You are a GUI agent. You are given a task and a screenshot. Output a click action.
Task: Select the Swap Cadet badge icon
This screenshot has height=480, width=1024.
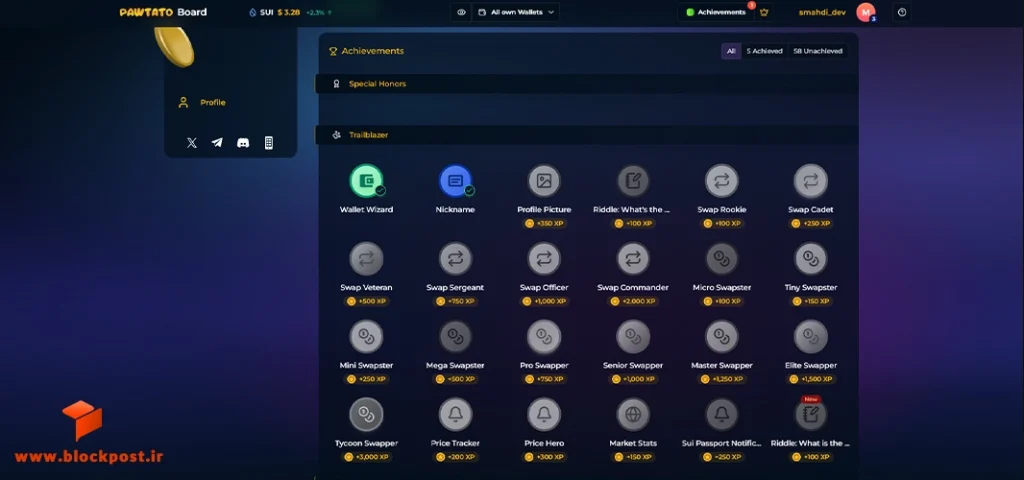pos(810,181)
